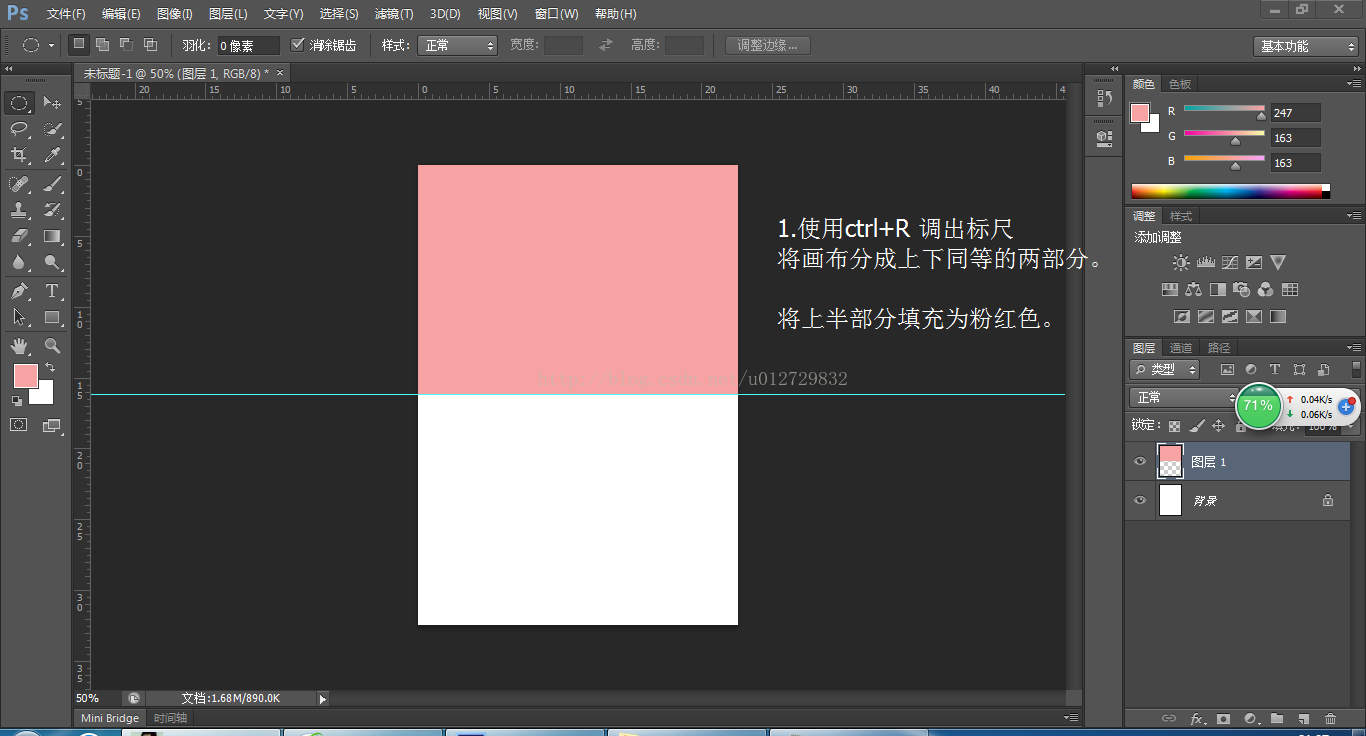The image size is (1366, 736).
Task: Add Photo Filter adjustment
Action: coord(1241,290)
